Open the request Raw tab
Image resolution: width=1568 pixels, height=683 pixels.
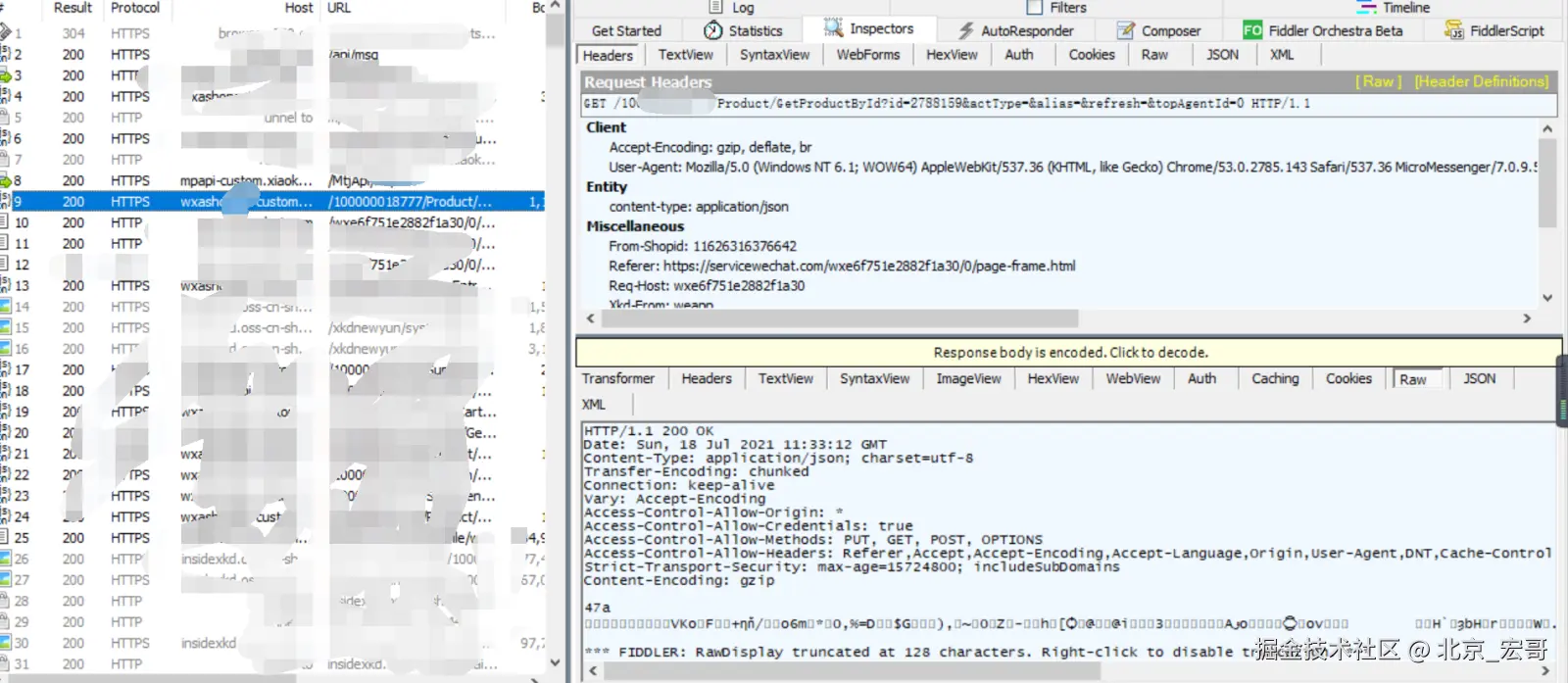1154,55
